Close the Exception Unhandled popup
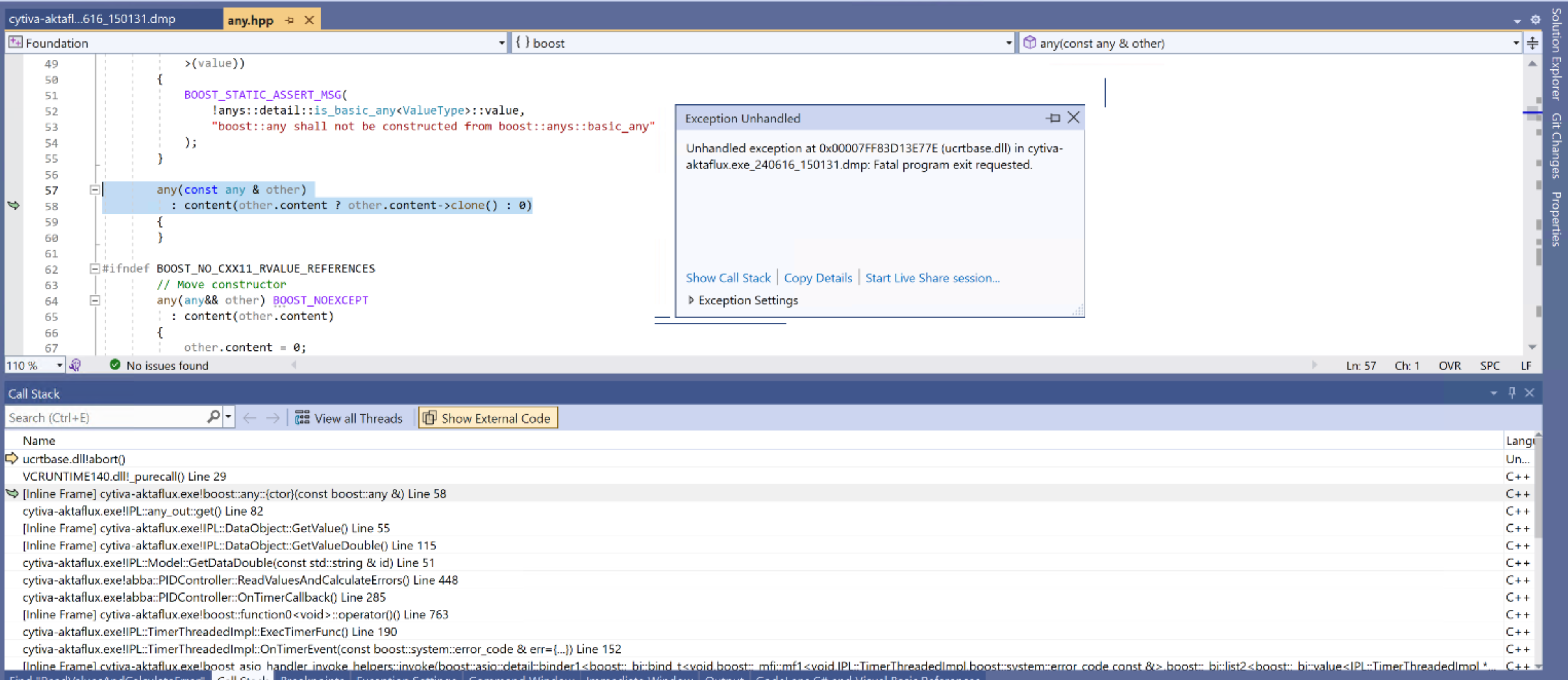Screen dimensions: 1568x680 click(x=1074, y=118)
